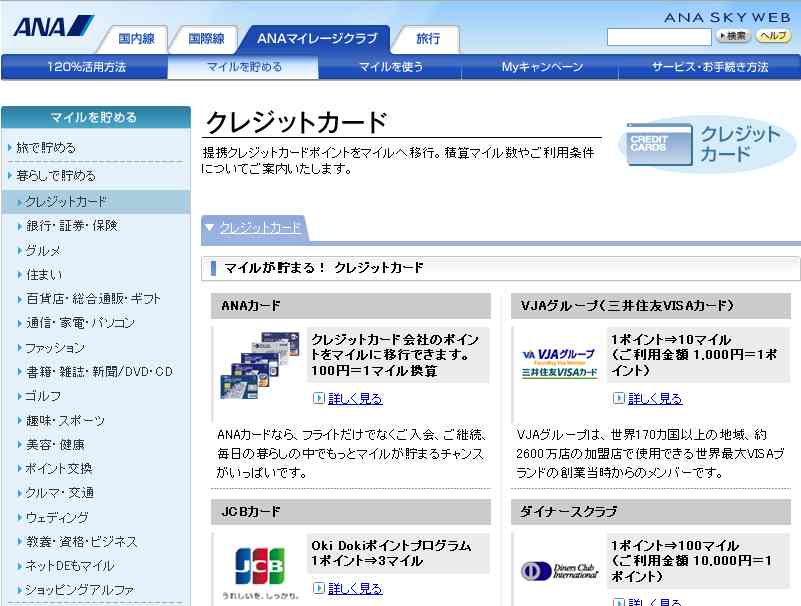Open the ポイント交換 sidebar category
The height and width of the screenshot is (606, 801).
(x=59, y=469)
